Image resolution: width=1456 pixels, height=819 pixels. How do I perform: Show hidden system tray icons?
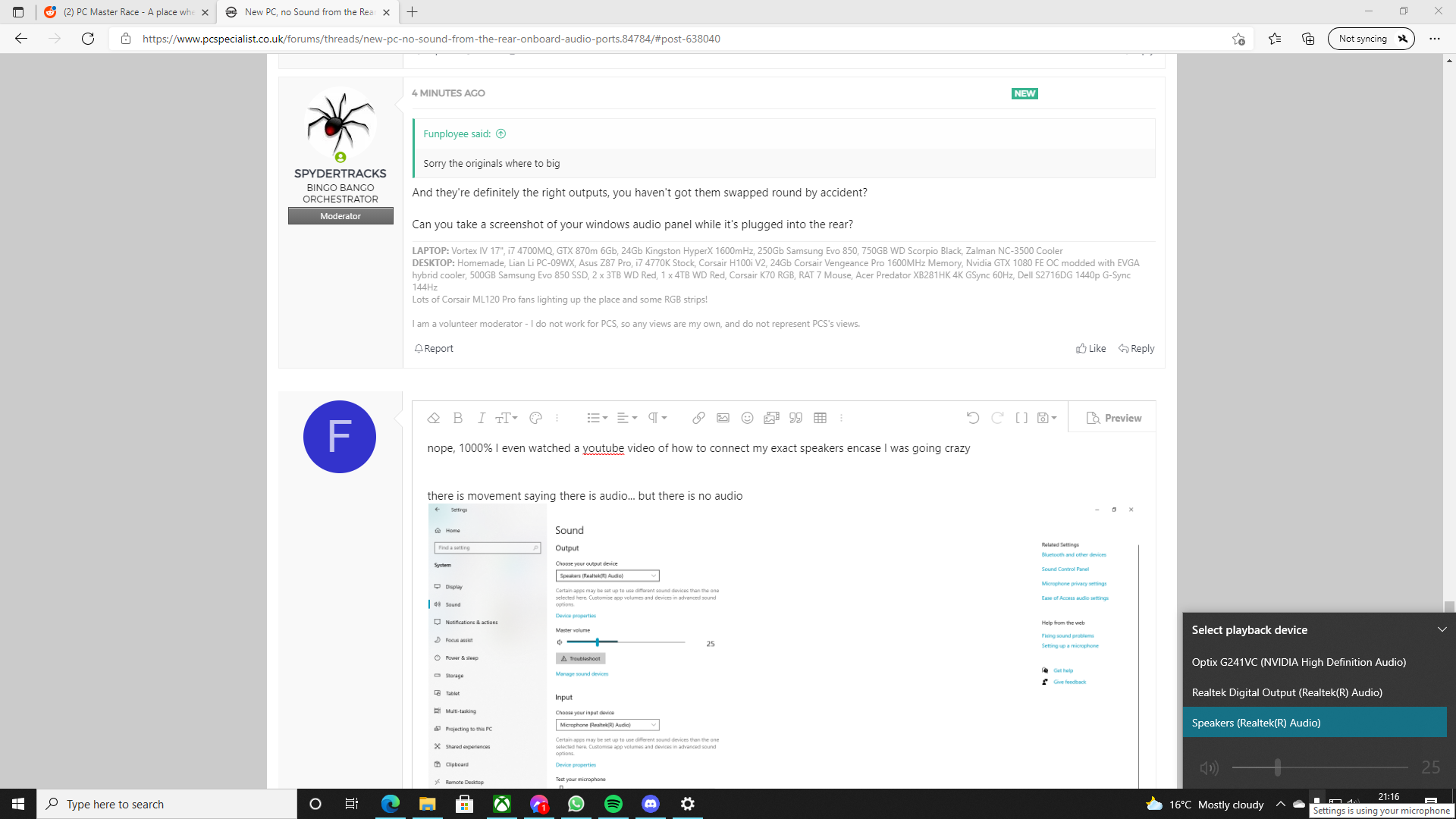tap(1280, 804)
